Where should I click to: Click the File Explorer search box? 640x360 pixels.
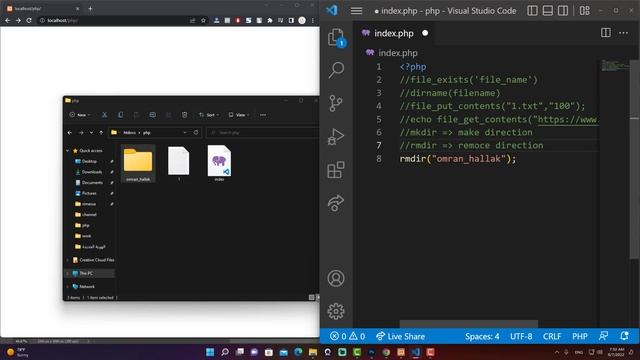[262, 133]
